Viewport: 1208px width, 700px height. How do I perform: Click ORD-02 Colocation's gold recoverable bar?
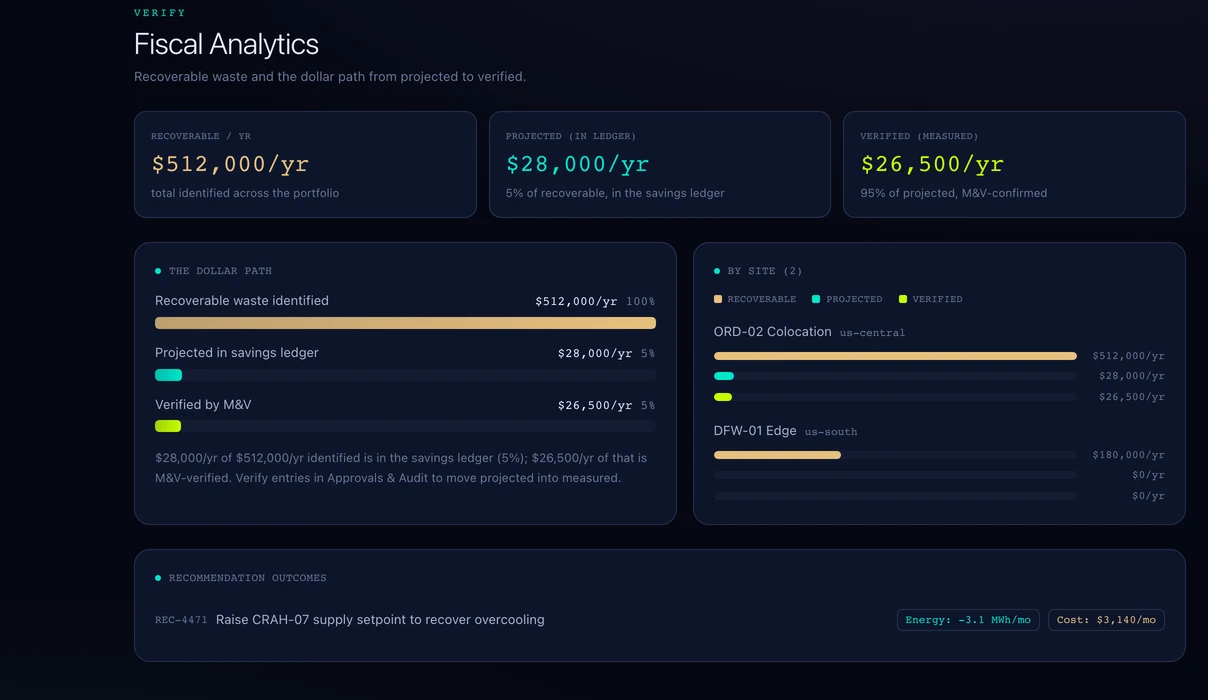(x=895, y=356)
